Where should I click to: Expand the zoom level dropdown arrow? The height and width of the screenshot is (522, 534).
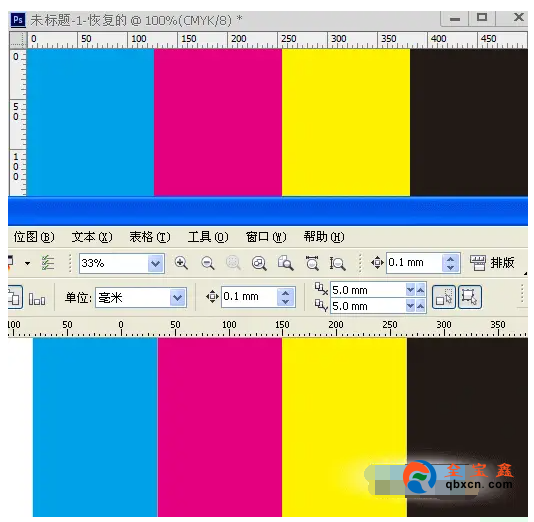(156, 264)
